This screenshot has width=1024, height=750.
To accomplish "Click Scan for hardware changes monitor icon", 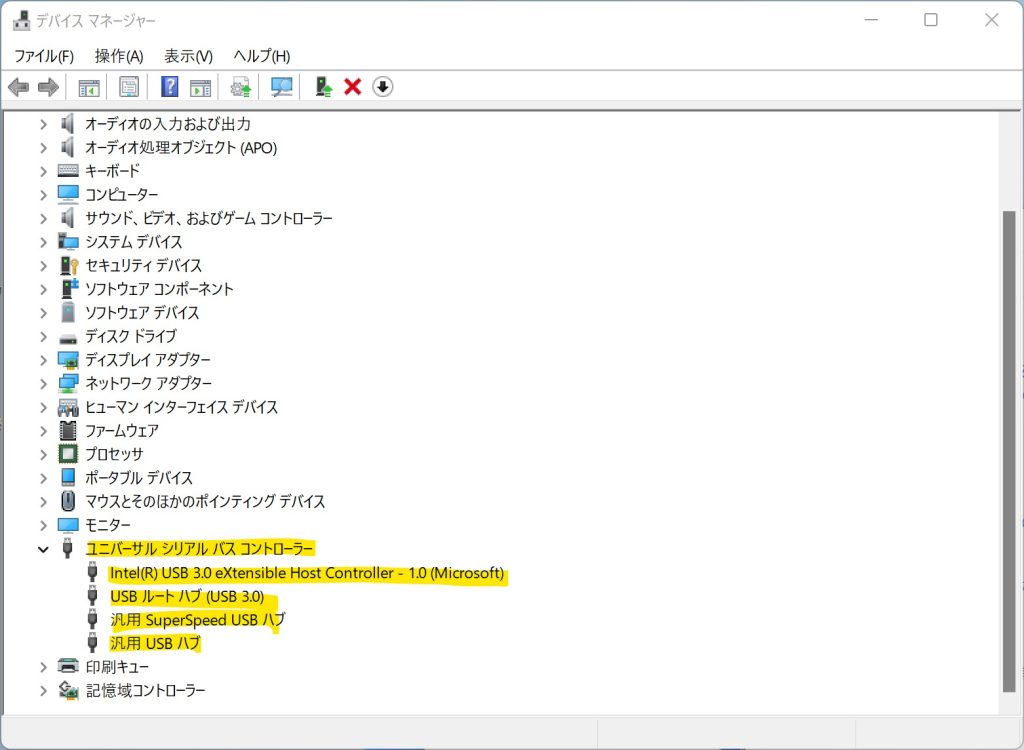I will coord(281,87).
